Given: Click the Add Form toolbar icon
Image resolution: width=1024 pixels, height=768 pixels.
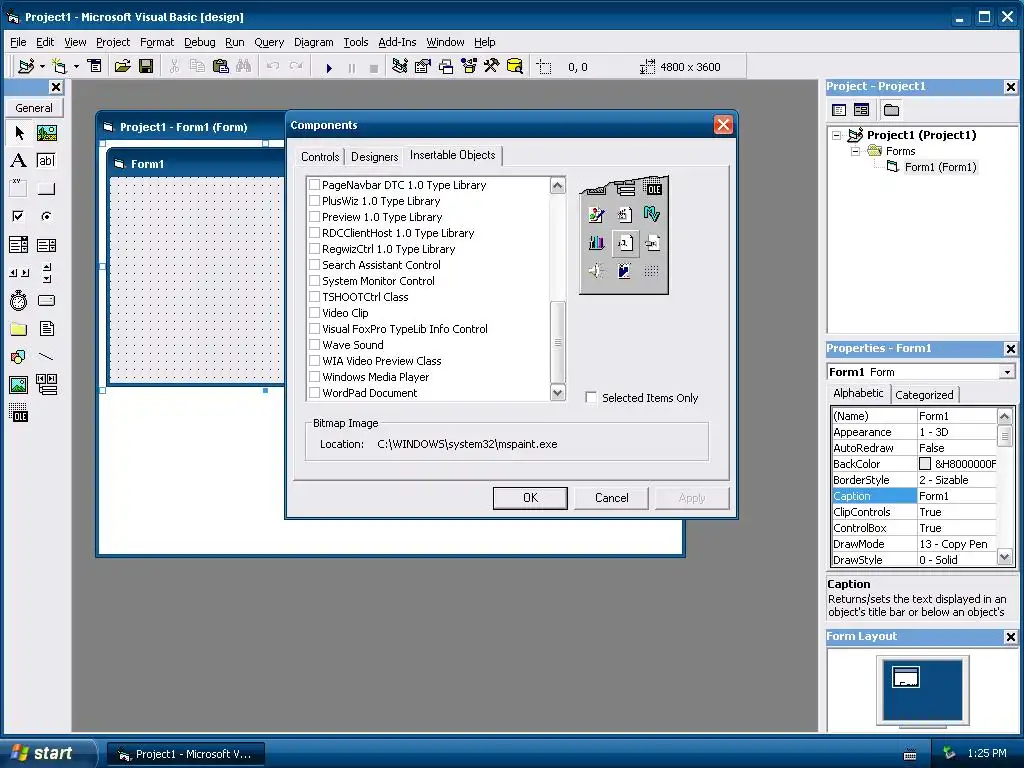Looking at the screenshot, I should pyautogui.click(x=59, y=66).
